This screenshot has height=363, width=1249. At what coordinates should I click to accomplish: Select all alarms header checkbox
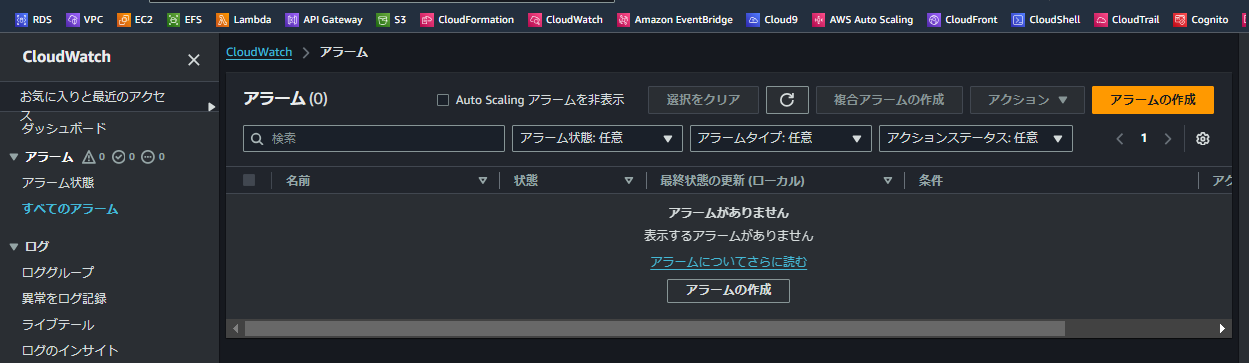[x=249, y=180]
